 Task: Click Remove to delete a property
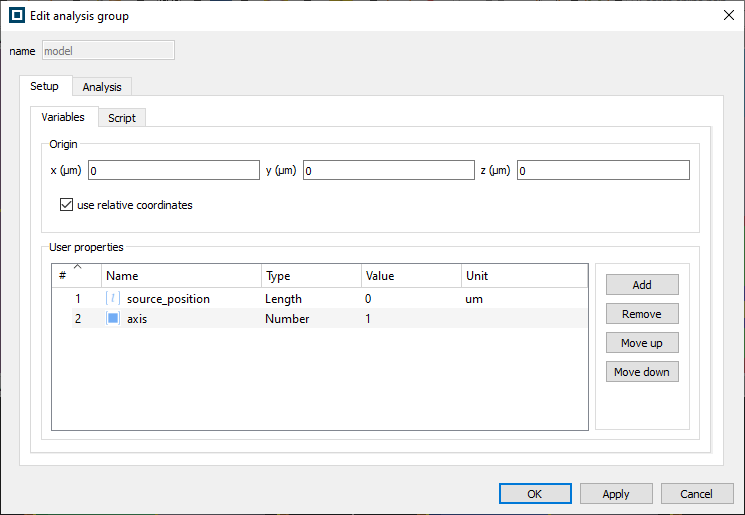click(x=641, y=314)
